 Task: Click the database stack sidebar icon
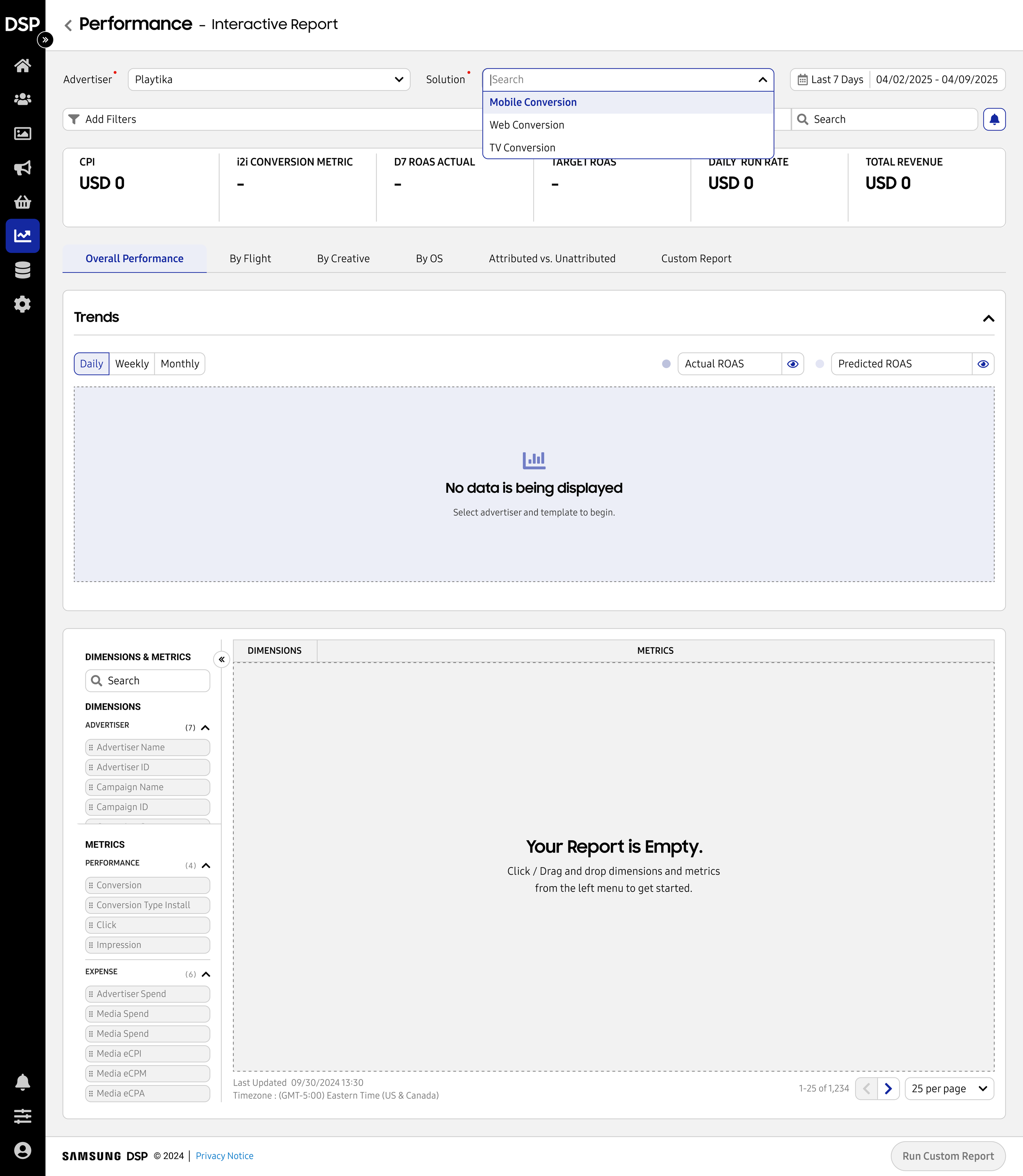[x=22, y=270]
